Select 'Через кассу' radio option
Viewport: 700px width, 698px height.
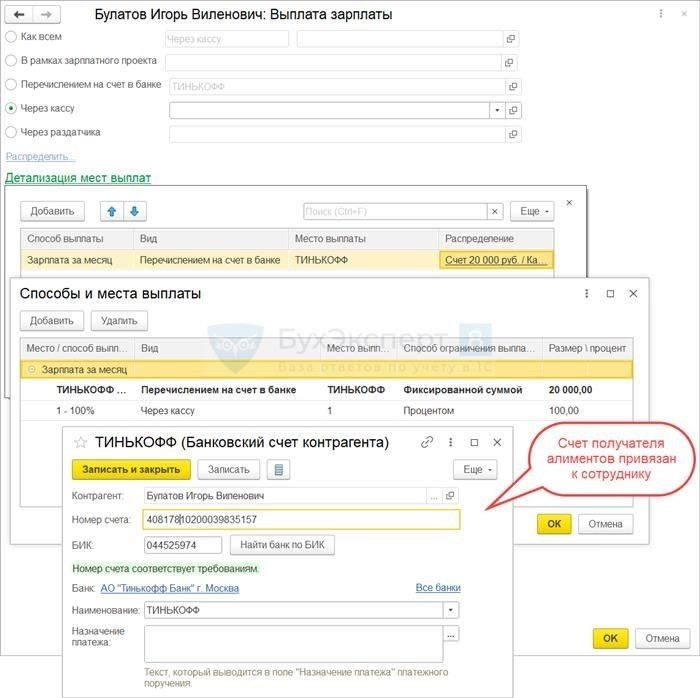pos(11,108)
